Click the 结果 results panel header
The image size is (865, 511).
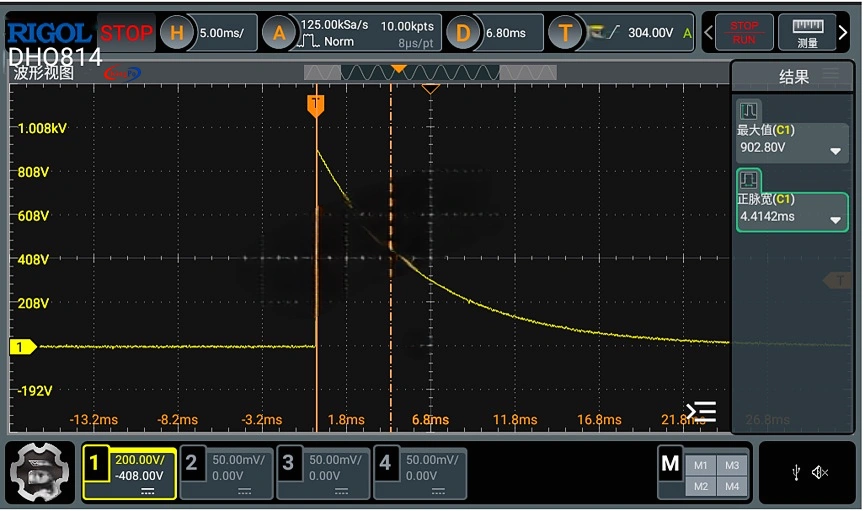(x=793, y=77)
